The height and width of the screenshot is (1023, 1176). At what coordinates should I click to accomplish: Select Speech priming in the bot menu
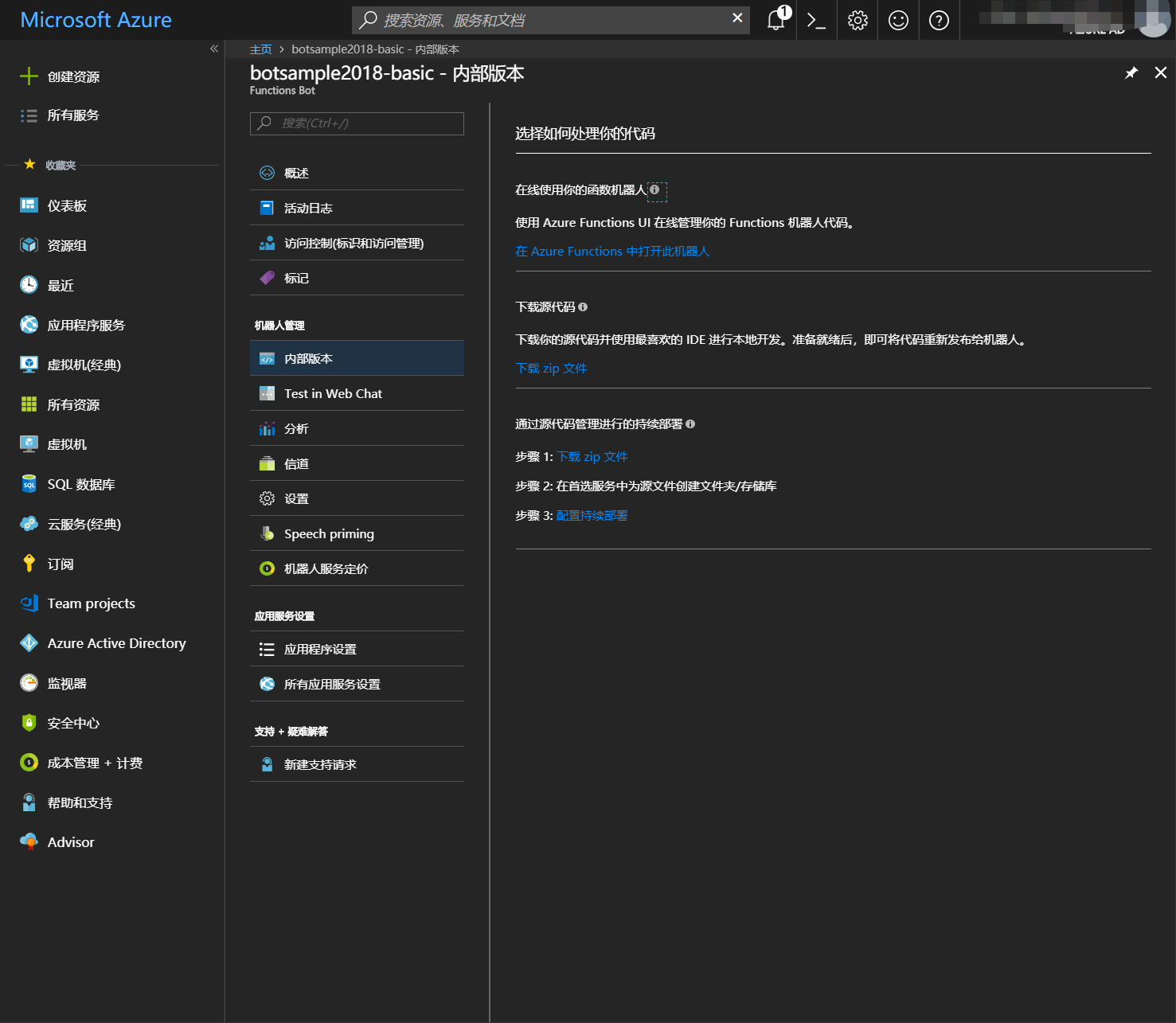329,533
